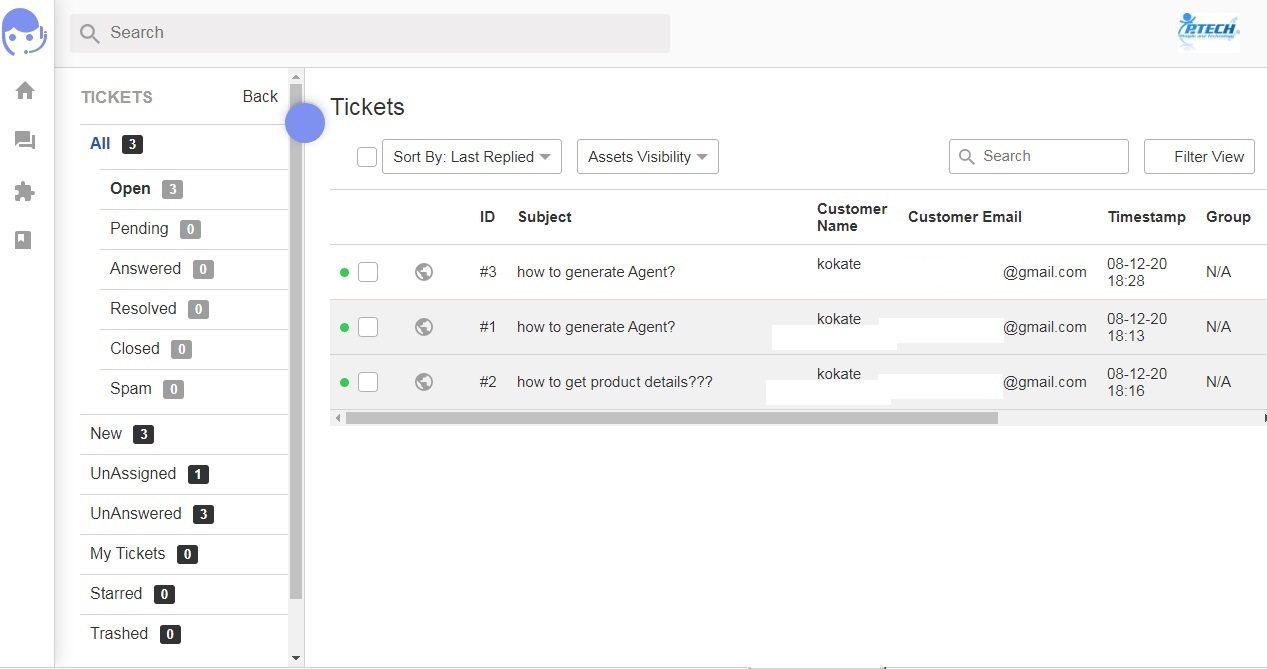
Task: Select the checkbox for ticket #1
Action: [x=368, y=327]
